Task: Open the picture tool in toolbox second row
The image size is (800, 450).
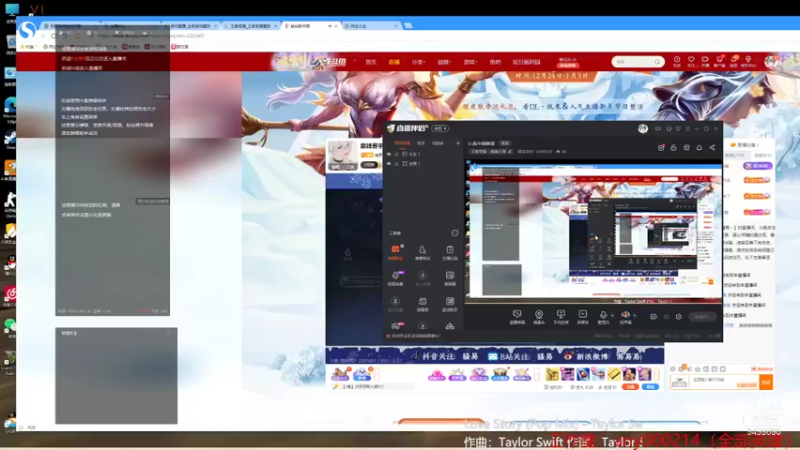Action: coord(450,278)
